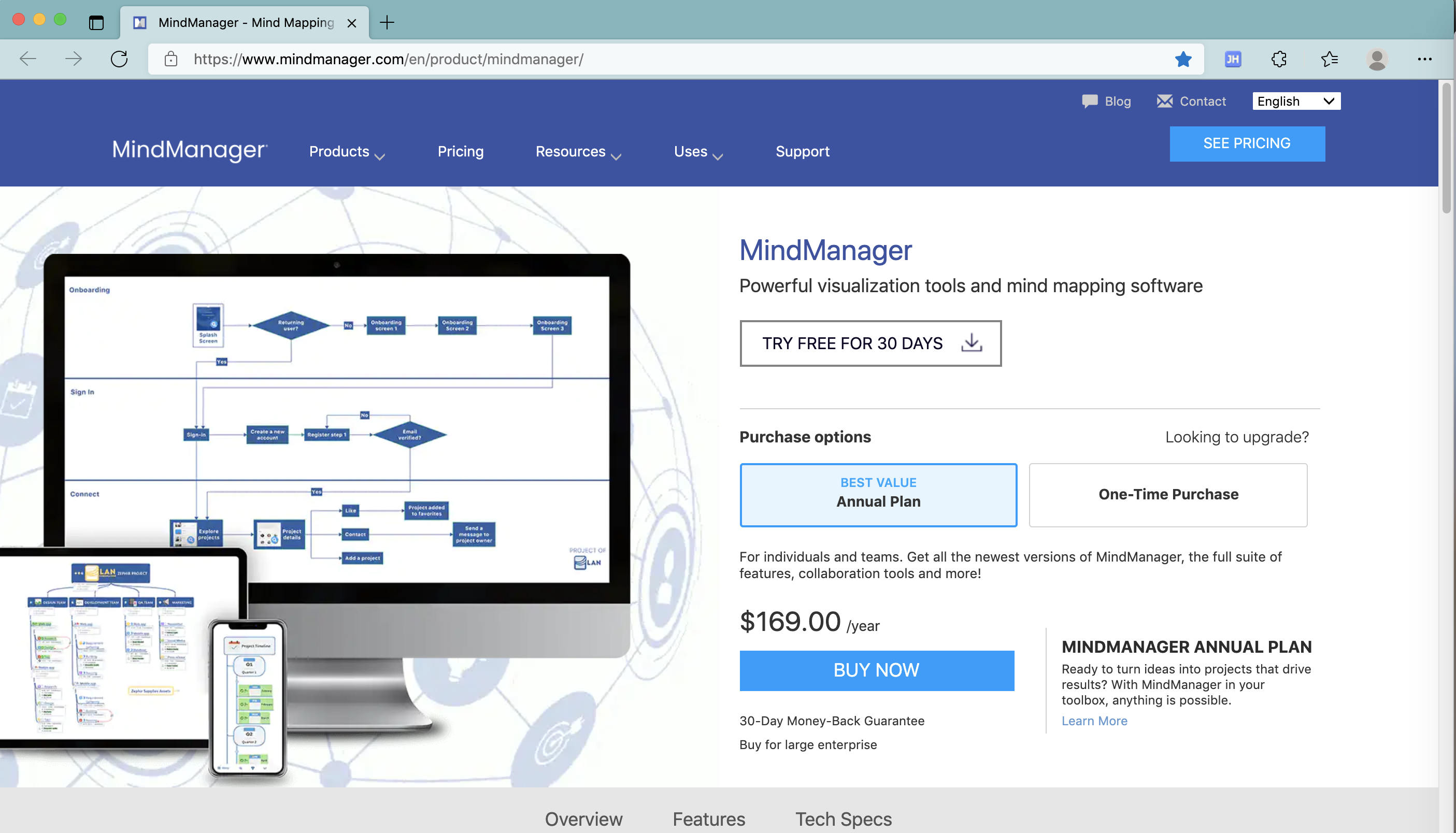Select the BEST VALUE Annual Plan option
The height and width of the screenshot is (833, 1456).
click(878, 495)
